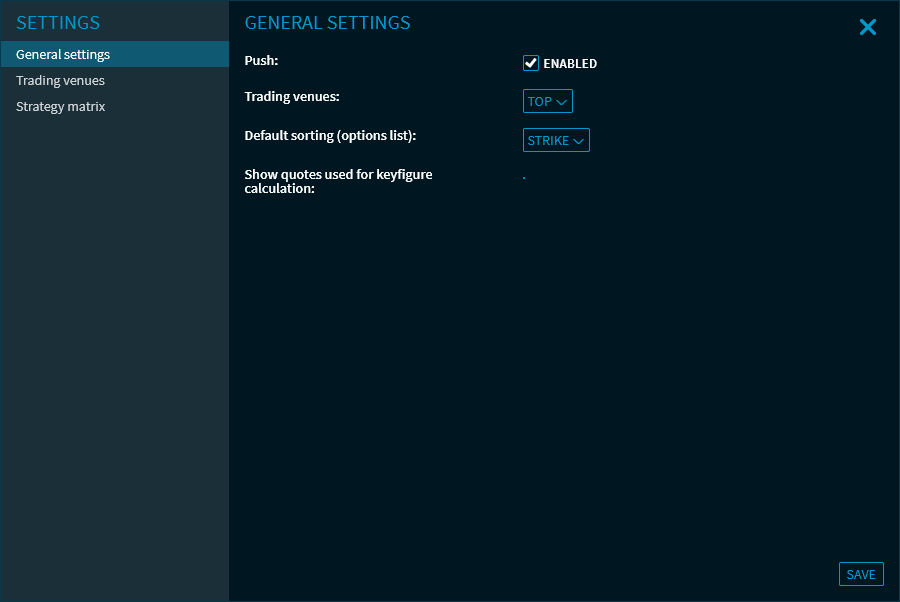Click the SETTINGS sidebar heading
The image size is (900, 602).
pyautogui.click(x=58, y=23)
